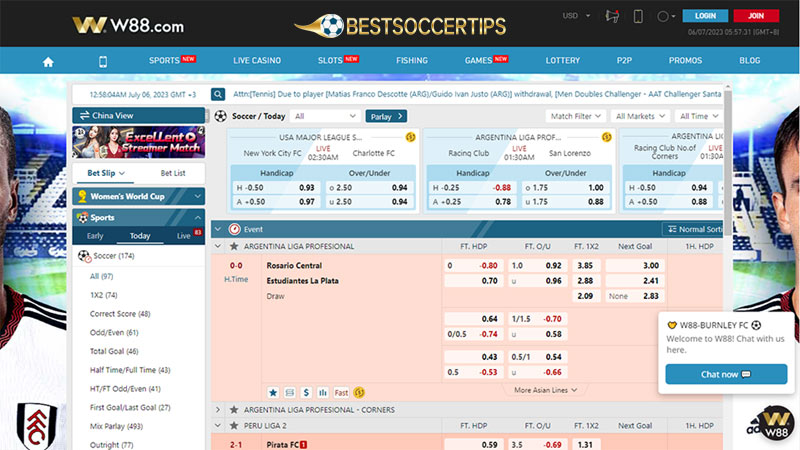Screen dimensions: 800x450
Task: Click coin icon on USA Major League card
Action: pyautogui.click(x=410, y=137)
